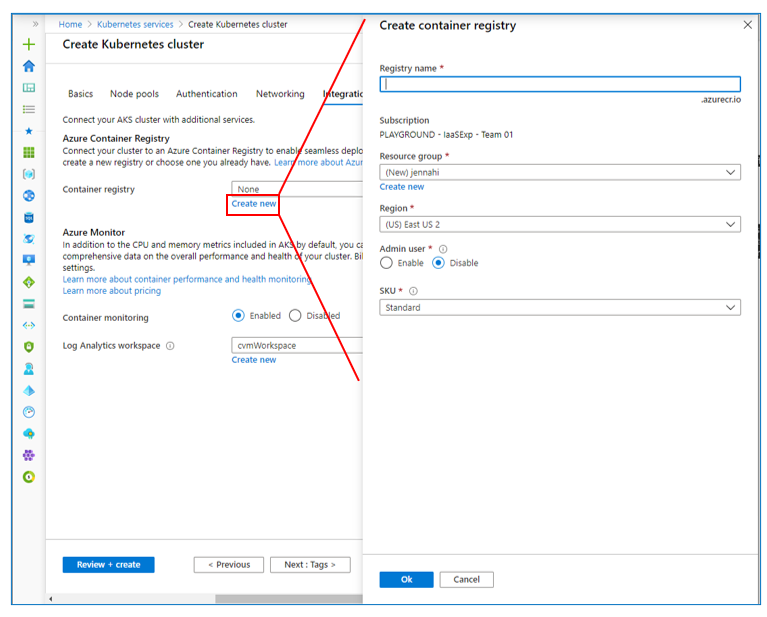The height and width of the screenshot is (617, 767).
Task: Click the horizontal scrollbar thumb at bottom
Action: (x=289, y=599)
